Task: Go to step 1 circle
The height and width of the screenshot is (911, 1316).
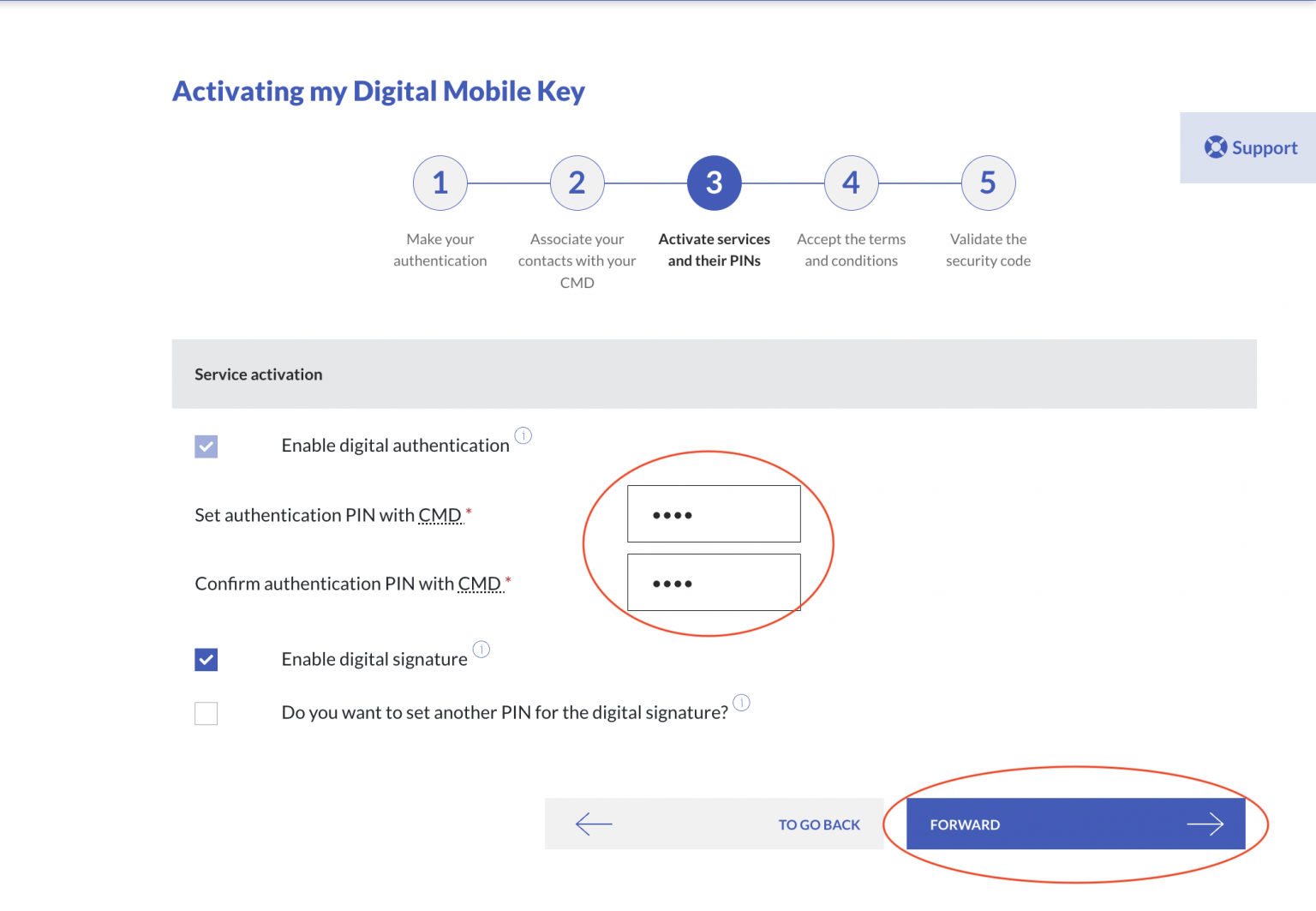Action: click(440, 183)
